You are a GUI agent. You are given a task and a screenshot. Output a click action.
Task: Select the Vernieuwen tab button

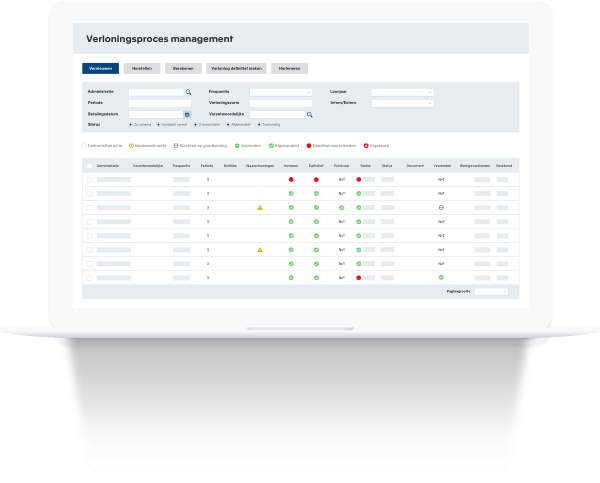(100, 68)
